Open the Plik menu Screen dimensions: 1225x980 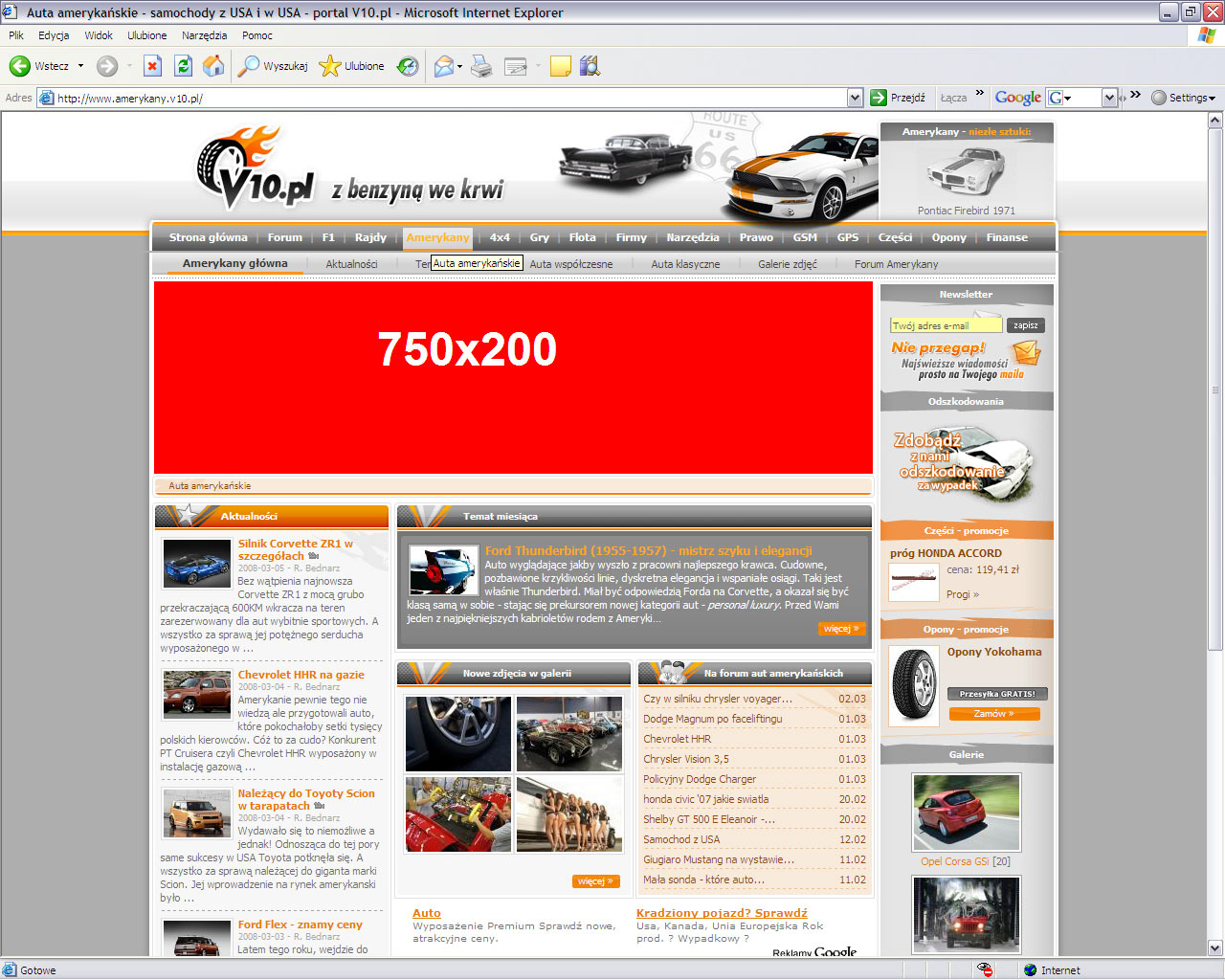16,35
